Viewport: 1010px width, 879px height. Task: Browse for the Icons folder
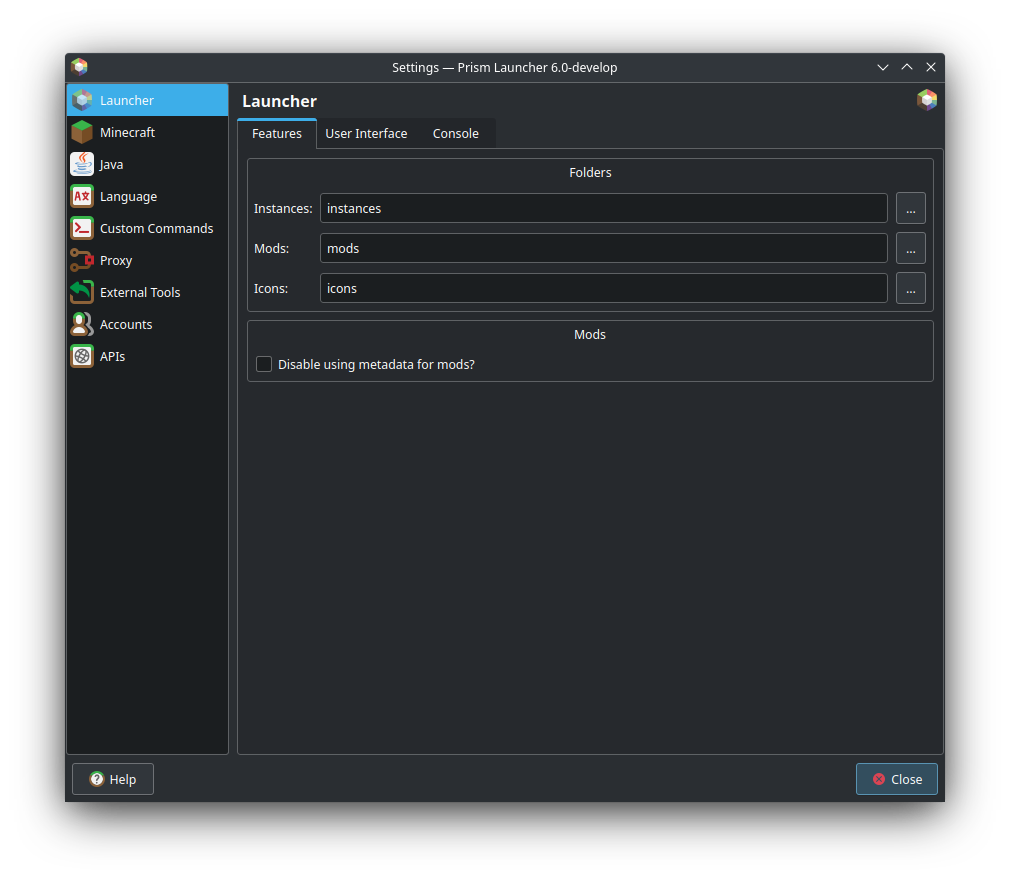pyautogui.click(x=911, y=288)
